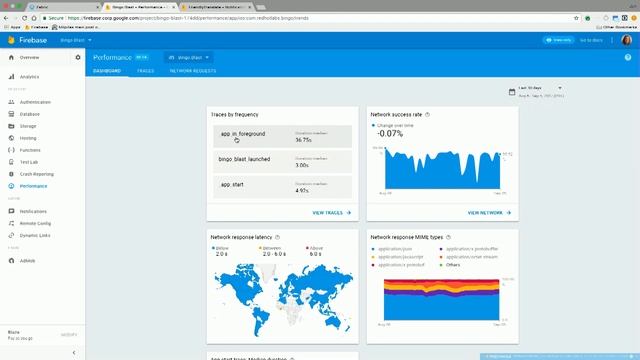Collapse the sidebar with chevron arrow
This screenshot has height=360, width=640.
tap(74, 353)
